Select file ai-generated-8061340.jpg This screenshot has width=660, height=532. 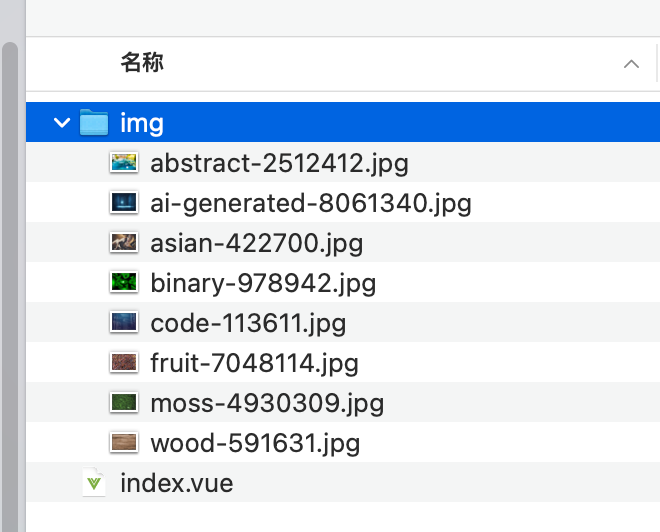click(311, 203)
